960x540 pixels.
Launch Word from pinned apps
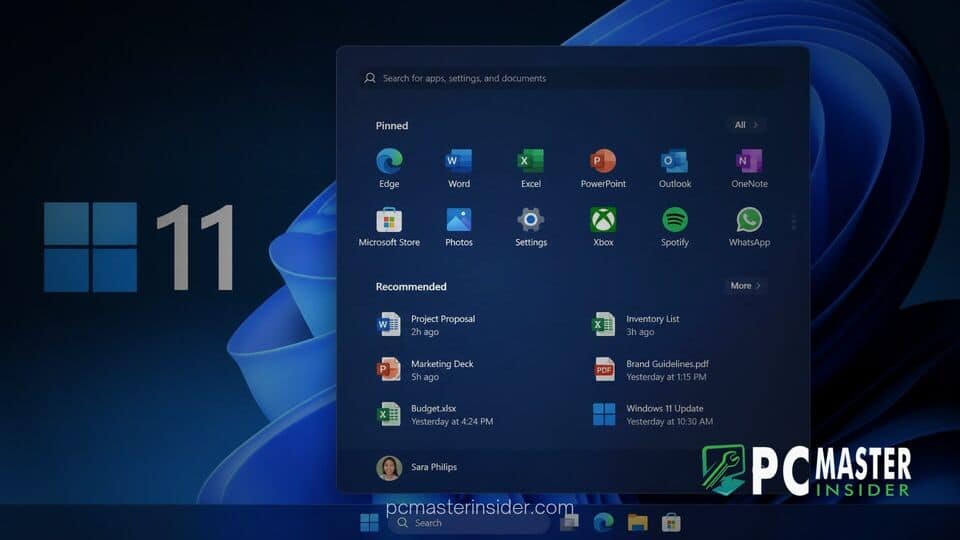459,168
